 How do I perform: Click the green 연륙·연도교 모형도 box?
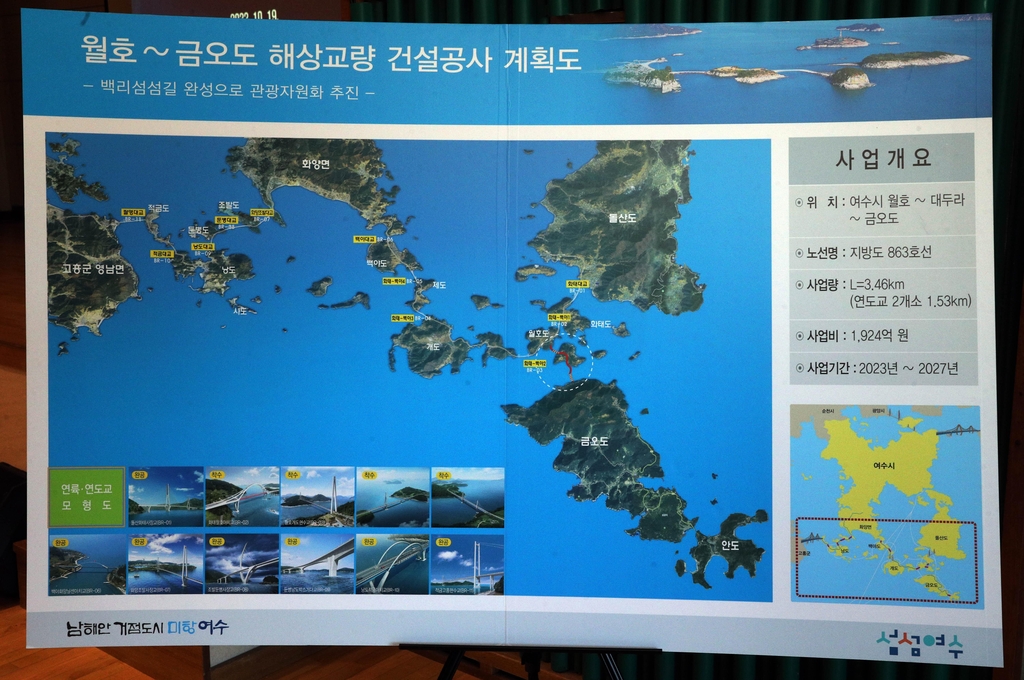87,497
